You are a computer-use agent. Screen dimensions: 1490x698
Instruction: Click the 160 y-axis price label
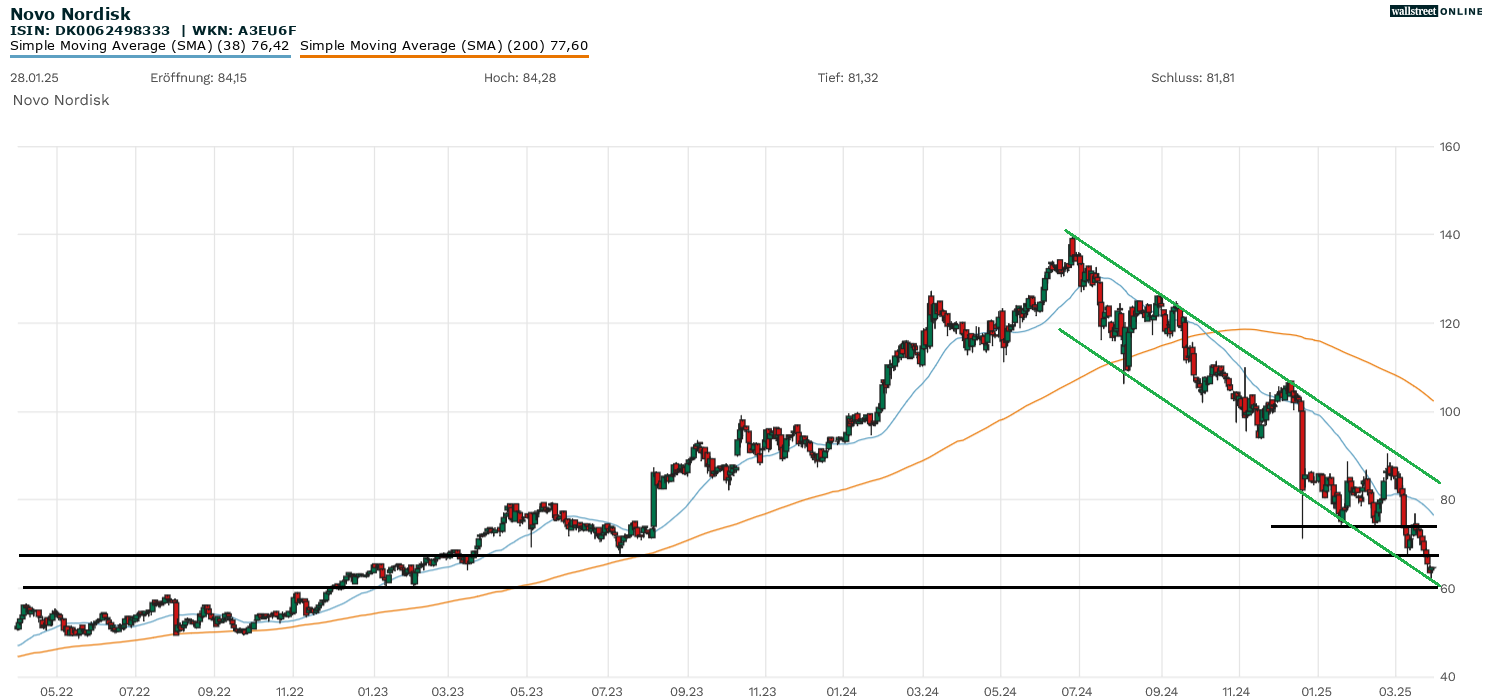(1450, 147)
